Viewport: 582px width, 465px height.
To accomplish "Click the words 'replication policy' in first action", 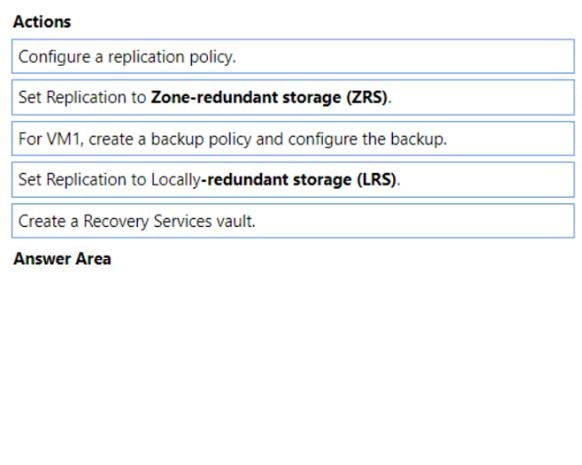I will point(171,57).
